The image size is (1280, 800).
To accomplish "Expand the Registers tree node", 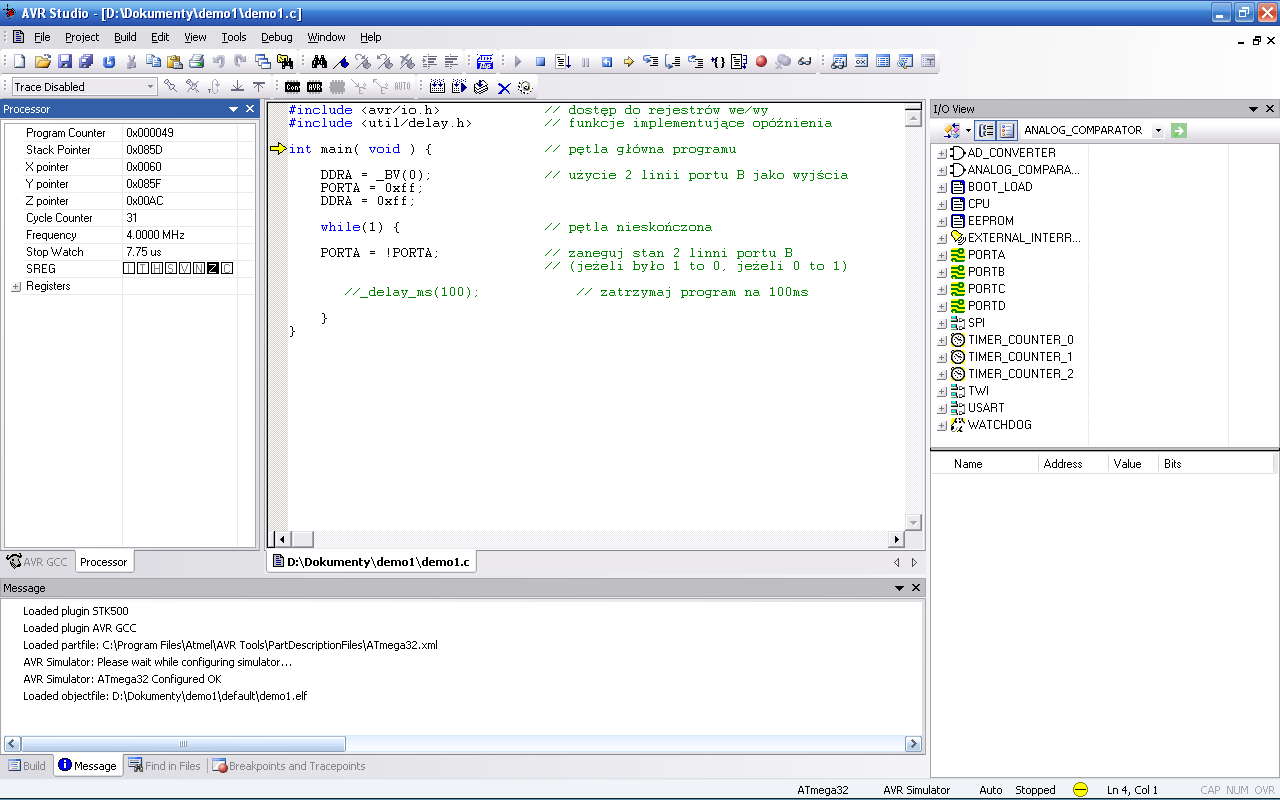I will (x=16, y=287).
